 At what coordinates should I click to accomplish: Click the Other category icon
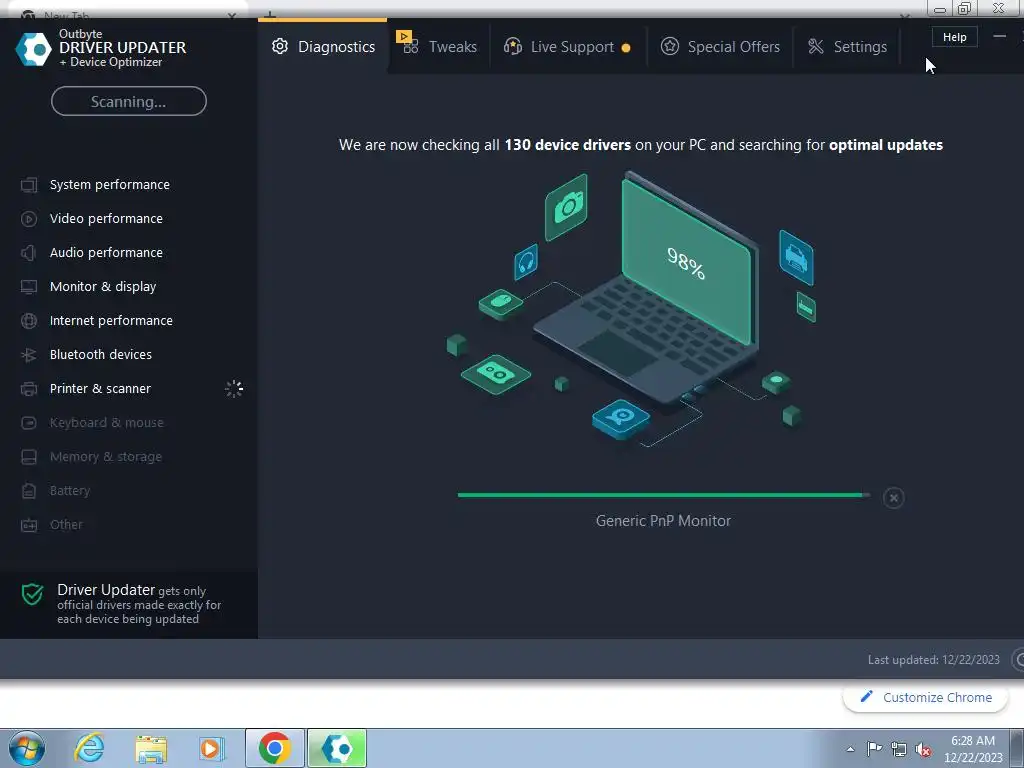[29, 524]
